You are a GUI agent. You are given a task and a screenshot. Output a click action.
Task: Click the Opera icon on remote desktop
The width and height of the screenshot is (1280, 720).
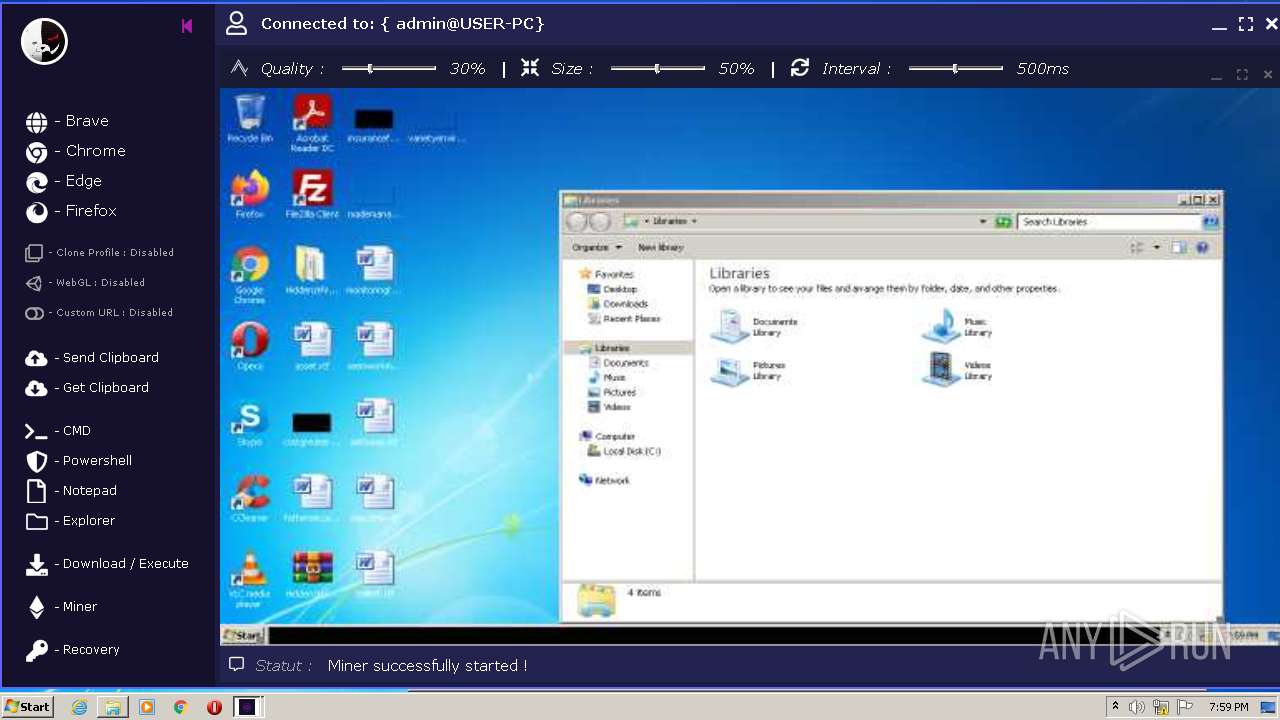[x=250, y=347]
